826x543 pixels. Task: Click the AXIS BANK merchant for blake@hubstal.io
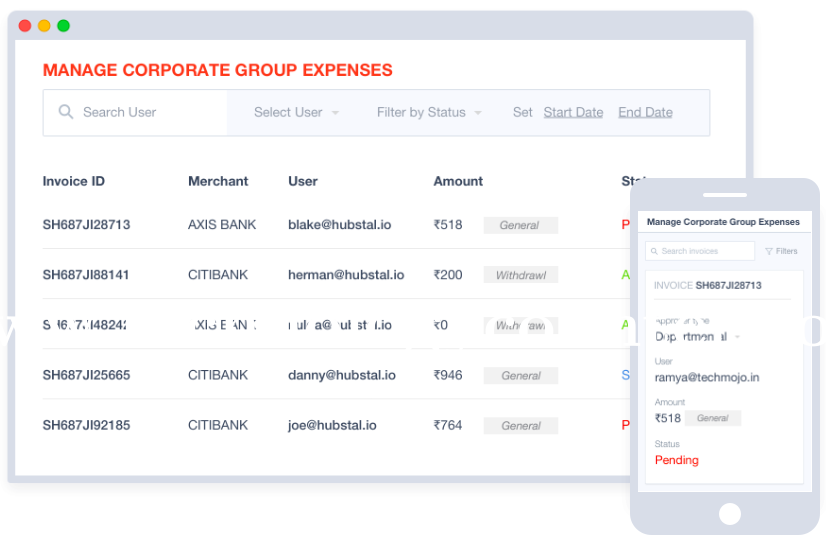[x=222, y=225]
